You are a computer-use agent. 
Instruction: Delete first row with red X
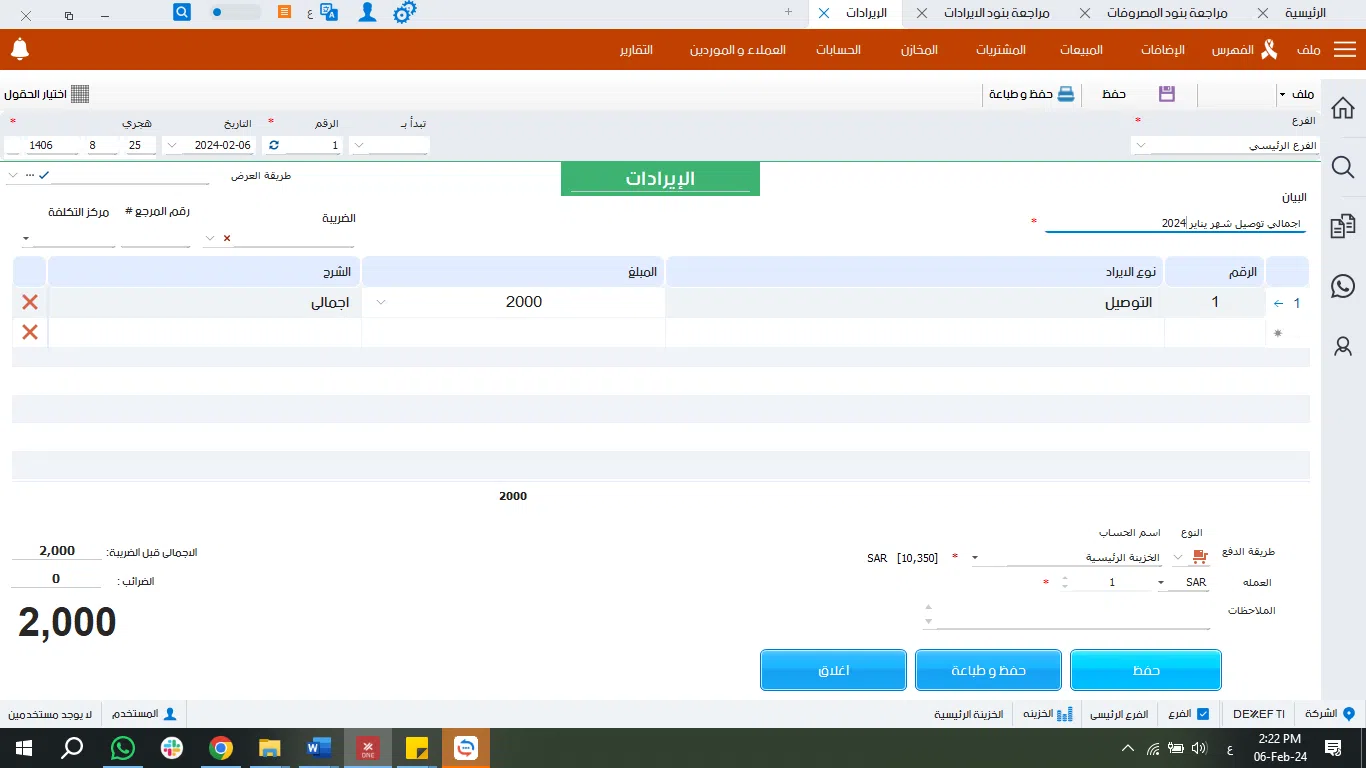[x=30, y=302]
